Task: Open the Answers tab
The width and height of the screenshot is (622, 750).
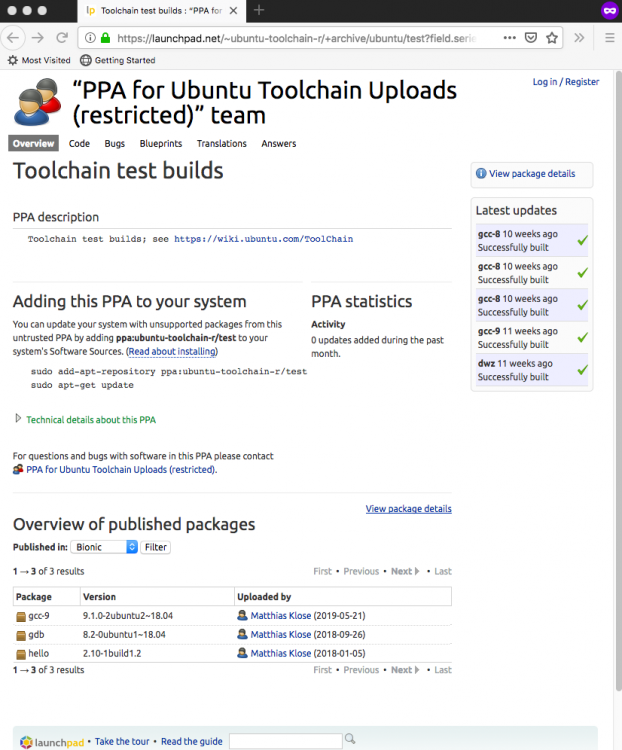Action: coord(278,143)
